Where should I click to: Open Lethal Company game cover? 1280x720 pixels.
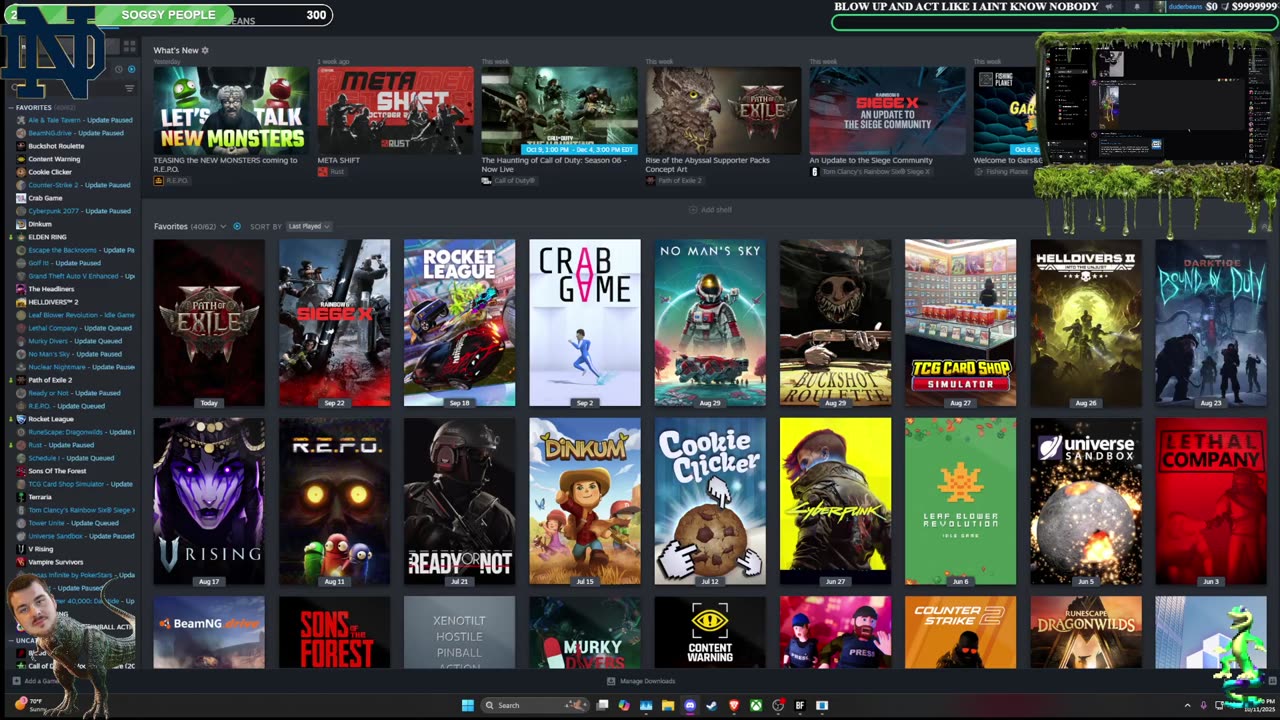click(x=1211, y=501)
